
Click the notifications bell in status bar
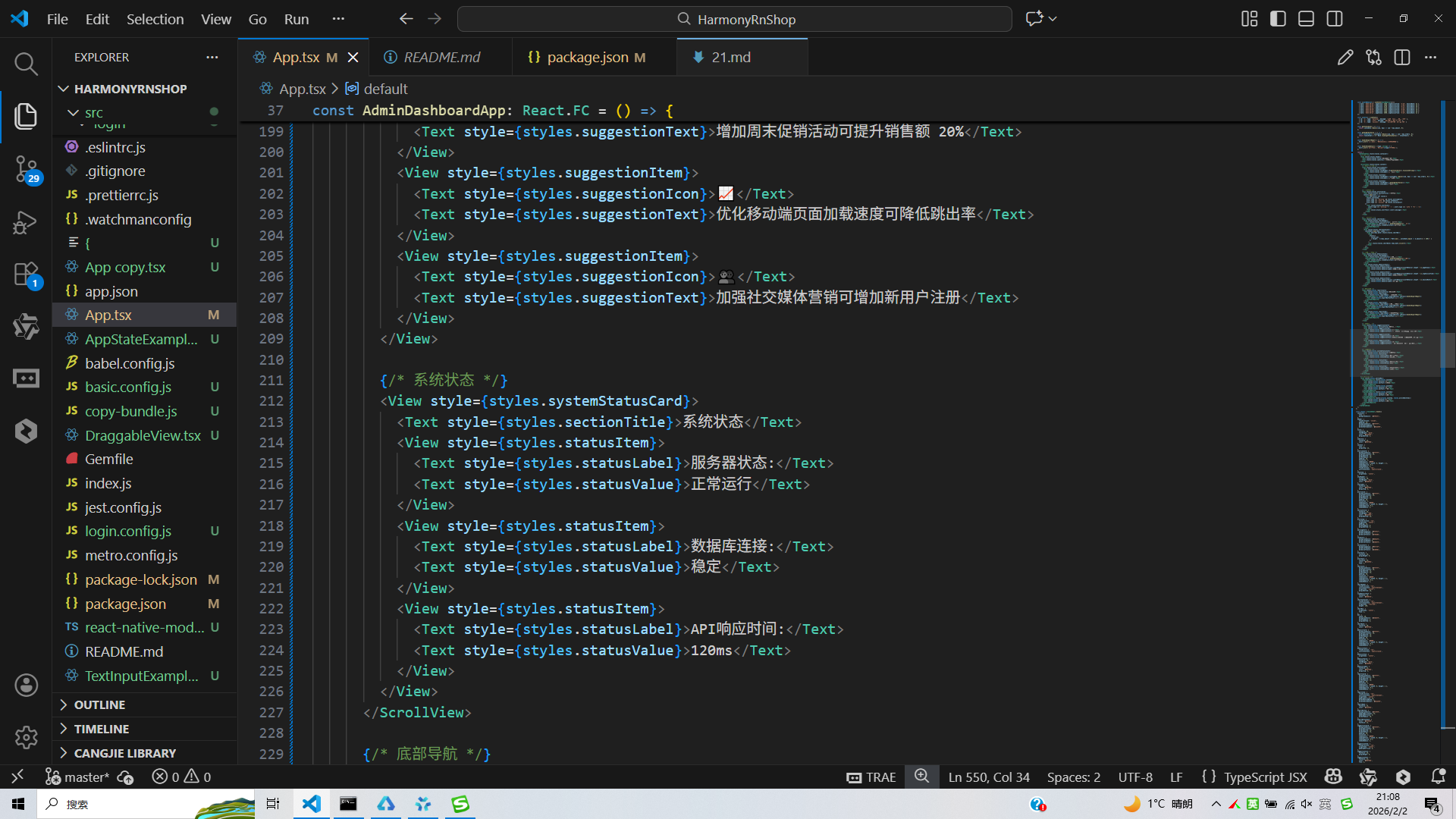tap(1438, 777)
